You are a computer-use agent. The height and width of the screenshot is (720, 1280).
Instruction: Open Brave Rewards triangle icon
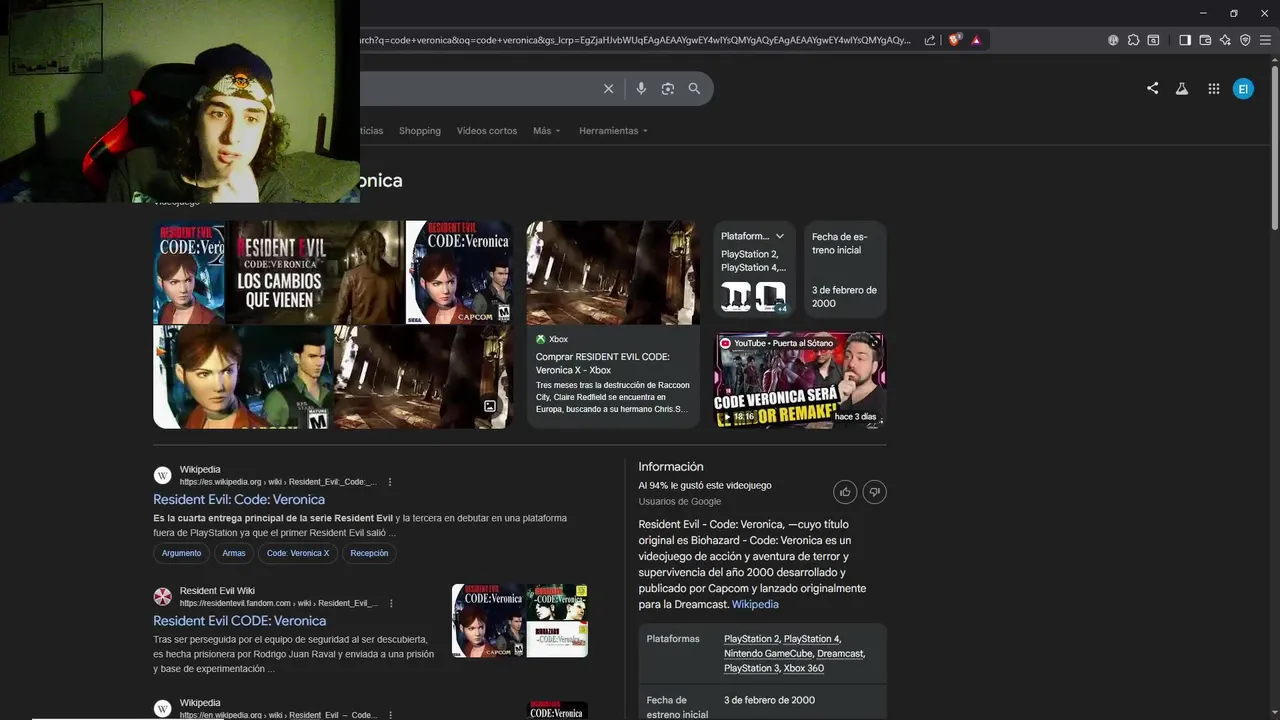(x=976, y=40)
